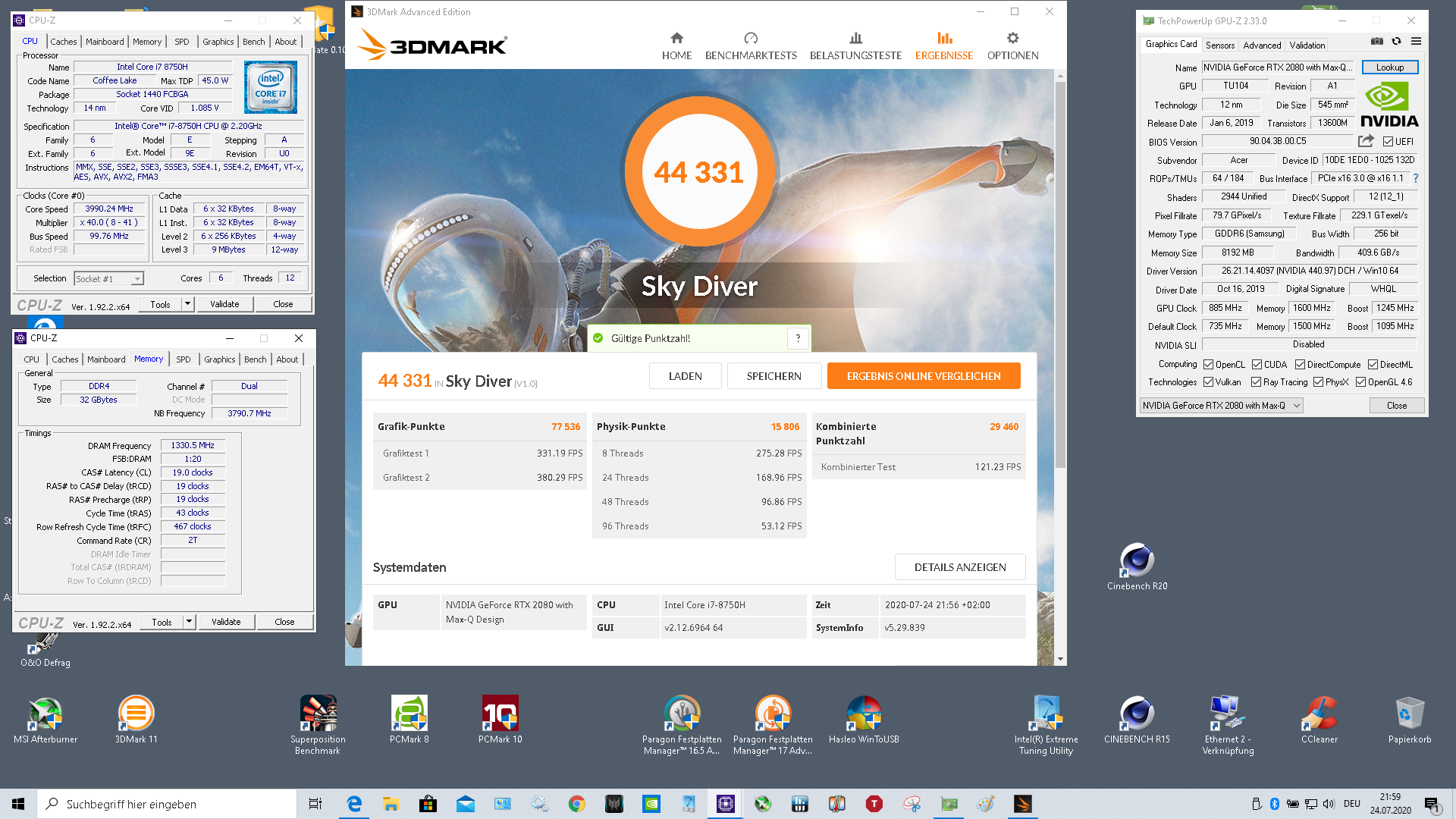Open the Socket #1 selection dropdown
Image resolution: width=1456 pixels, height=819 pixels.
click(x=108, y=279)
